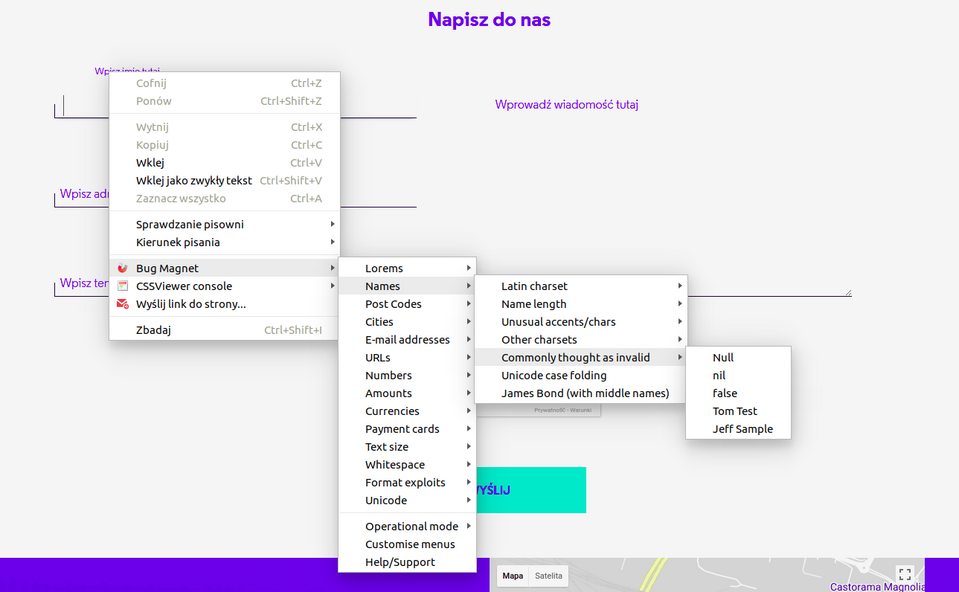Expand the Numbers submenu

(407, 376)
